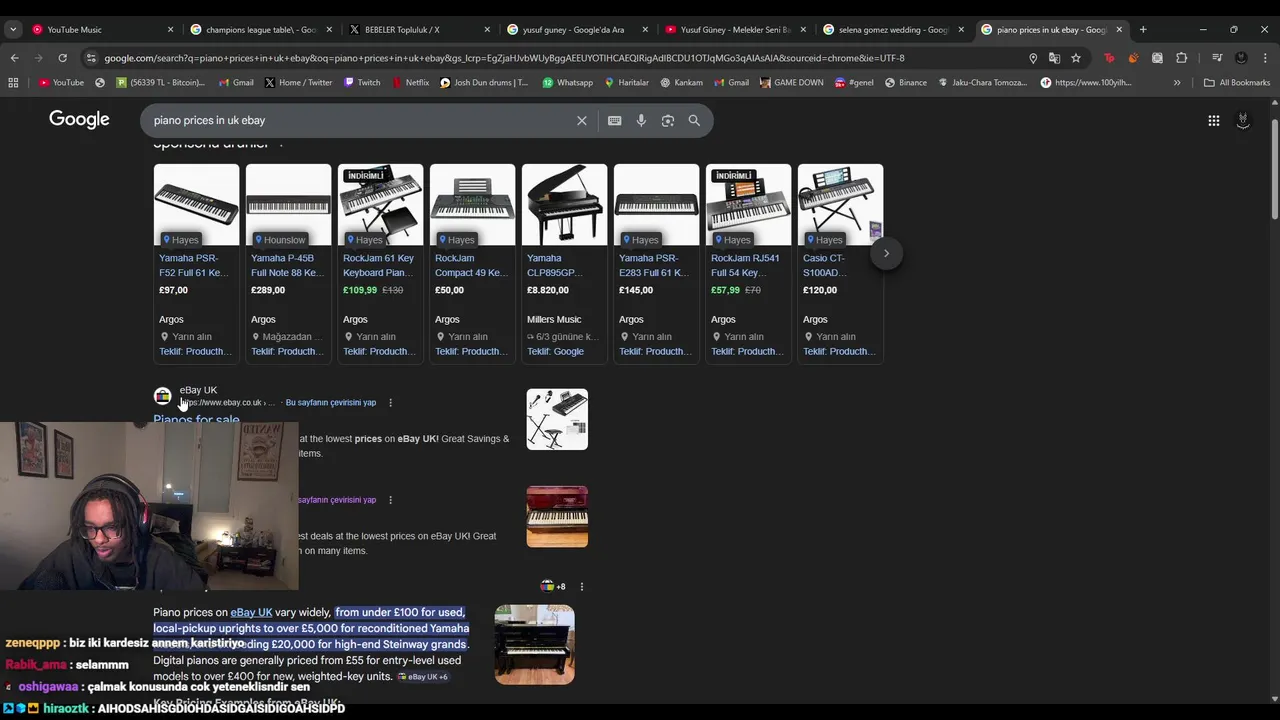Open AI overview three-dot options

(581, 586)
